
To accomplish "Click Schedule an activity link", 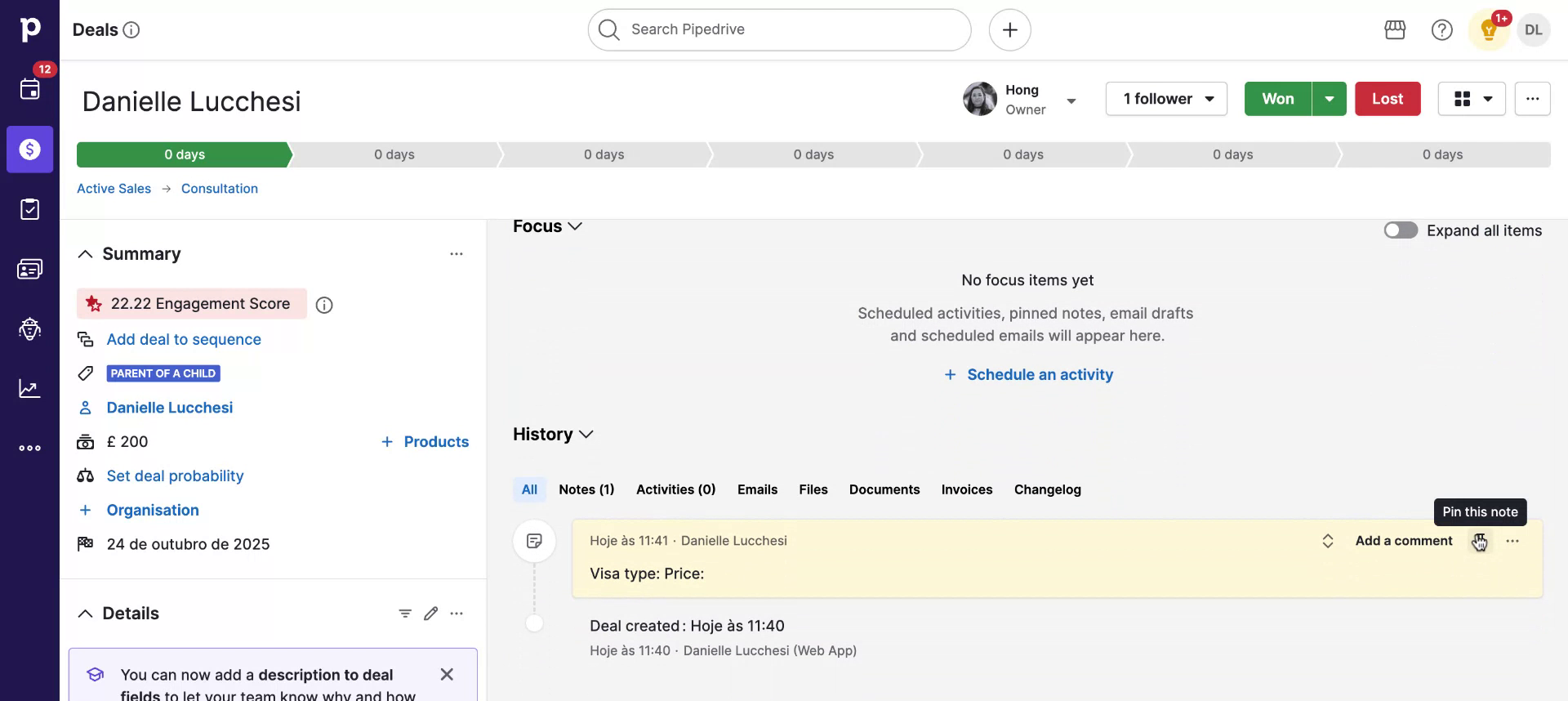I will tap(1028, 374).
